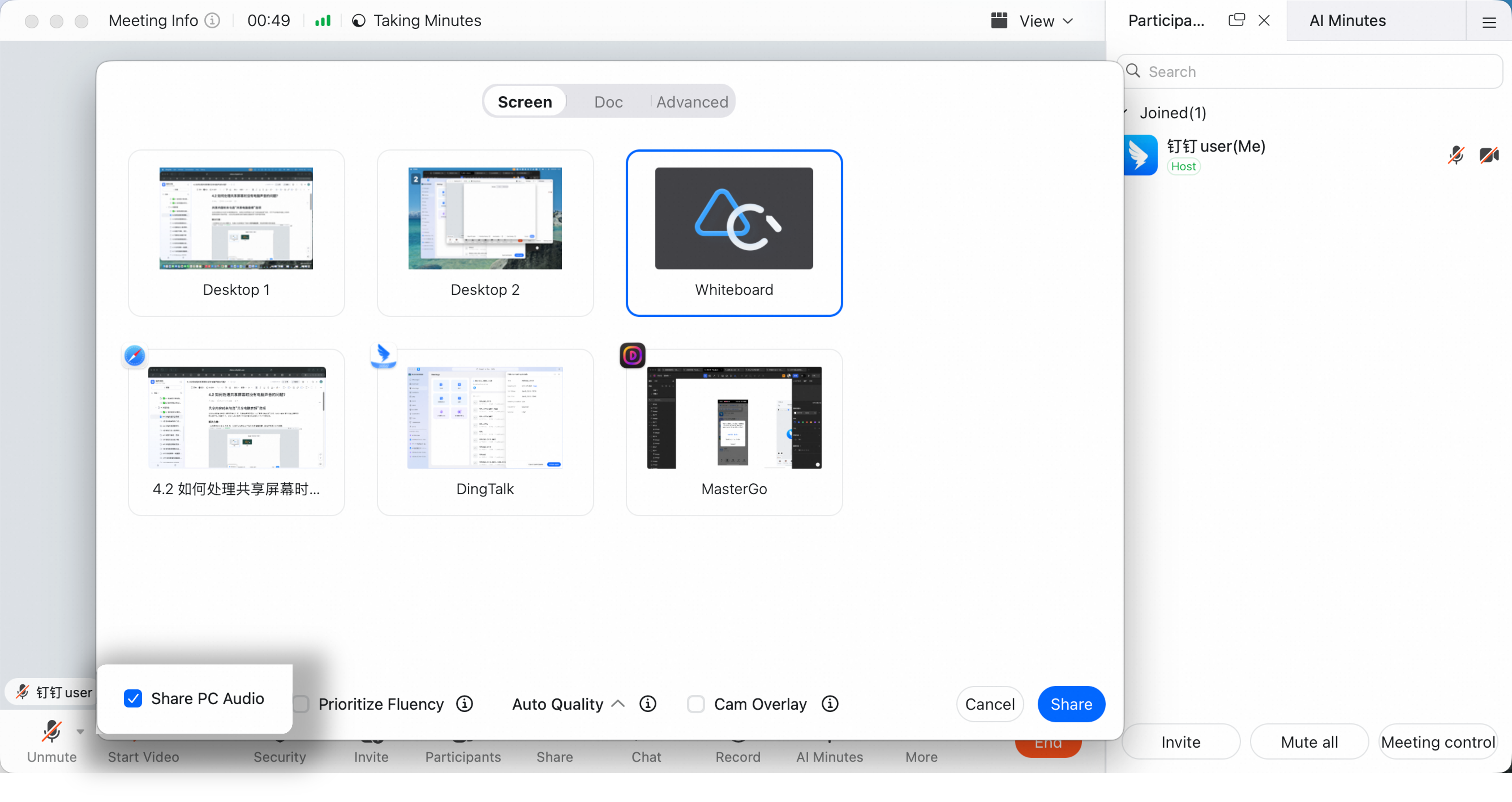Image resolution: width=1512 pixels, height=802 pixels.
Task: Click Invite in the participants panel
Action: coord(1181,741)
